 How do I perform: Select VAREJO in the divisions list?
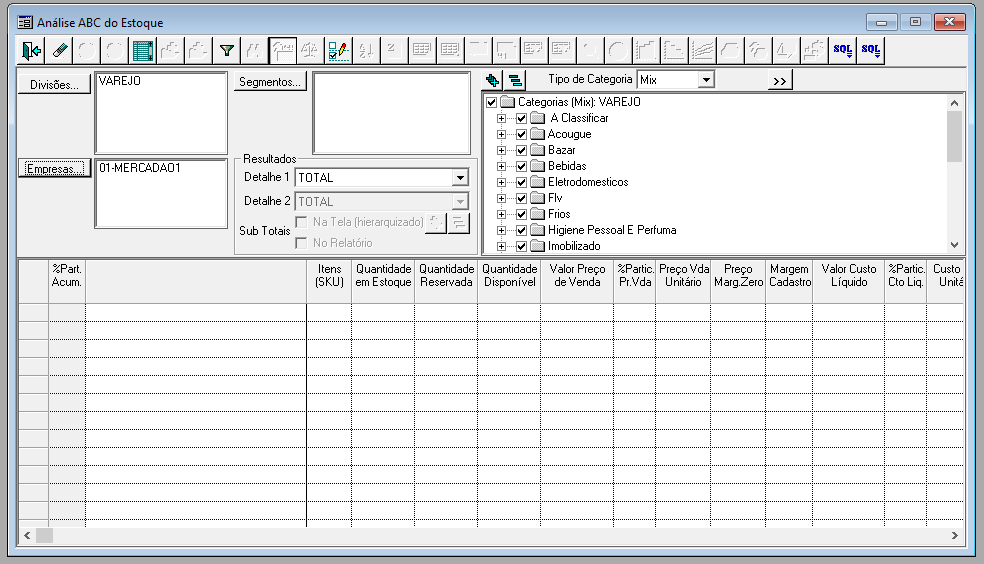(120, 81)
